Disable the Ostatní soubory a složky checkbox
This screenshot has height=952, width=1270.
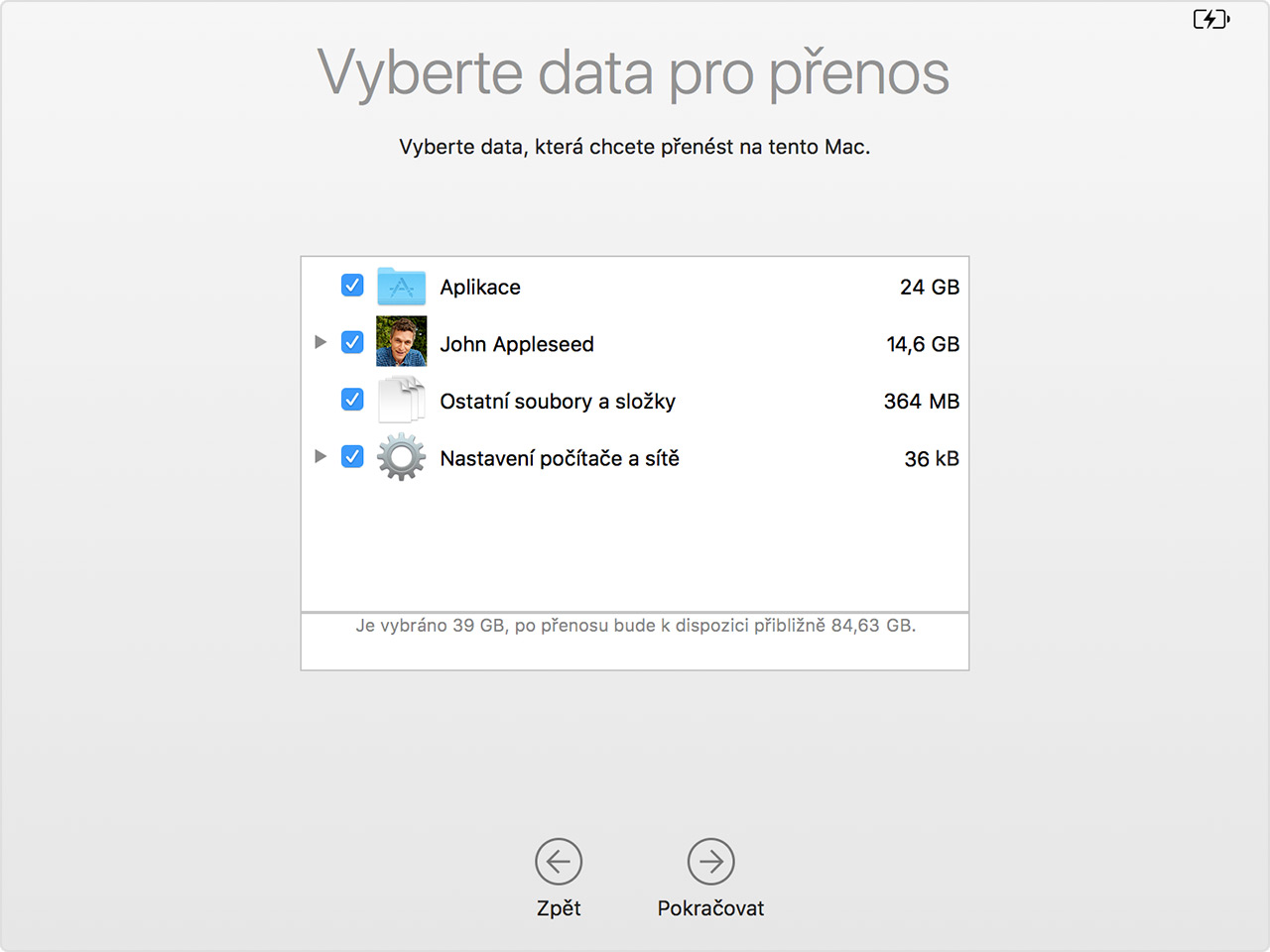[x=352, y=400]
